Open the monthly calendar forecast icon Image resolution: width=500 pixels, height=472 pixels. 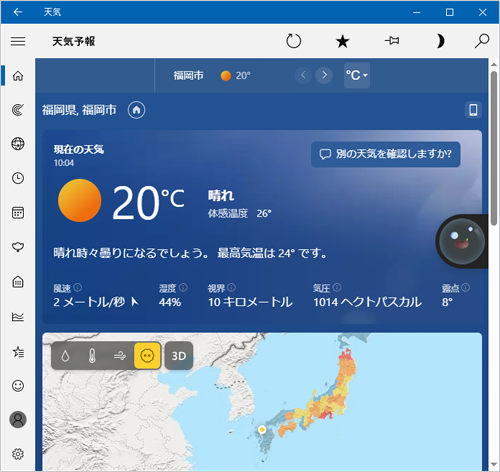pos(18,213)
